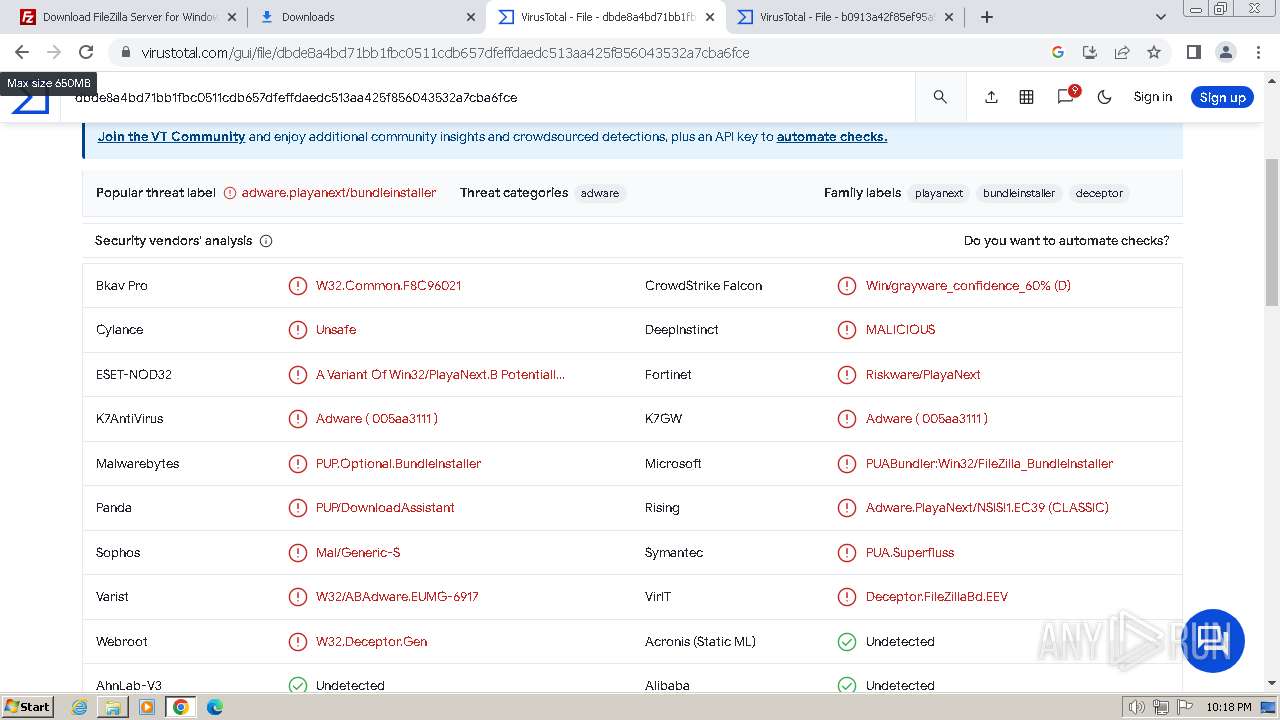Click the install app icon

(x=1090, y=52)
